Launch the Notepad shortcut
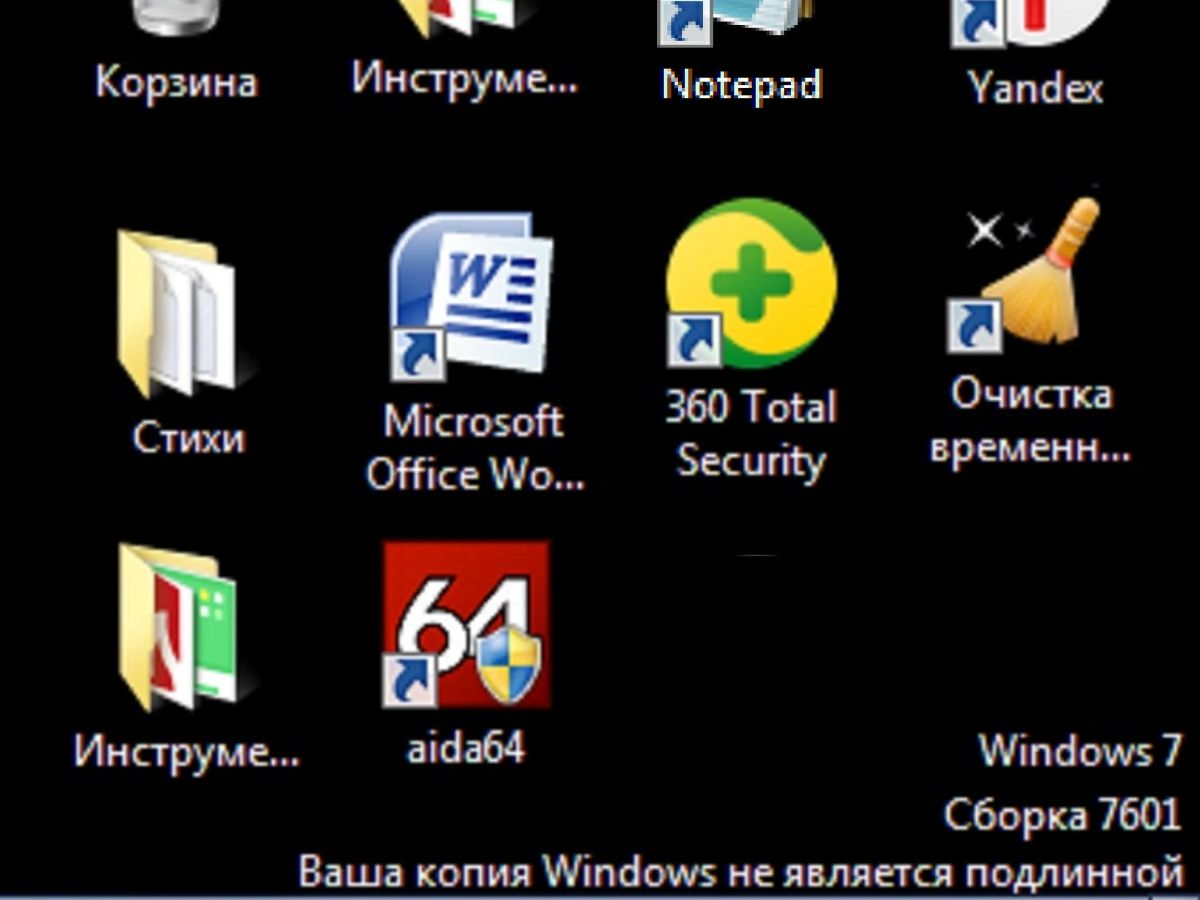Image resolution: width=1200 pixels, height=900 pixels. pos(740,22)
